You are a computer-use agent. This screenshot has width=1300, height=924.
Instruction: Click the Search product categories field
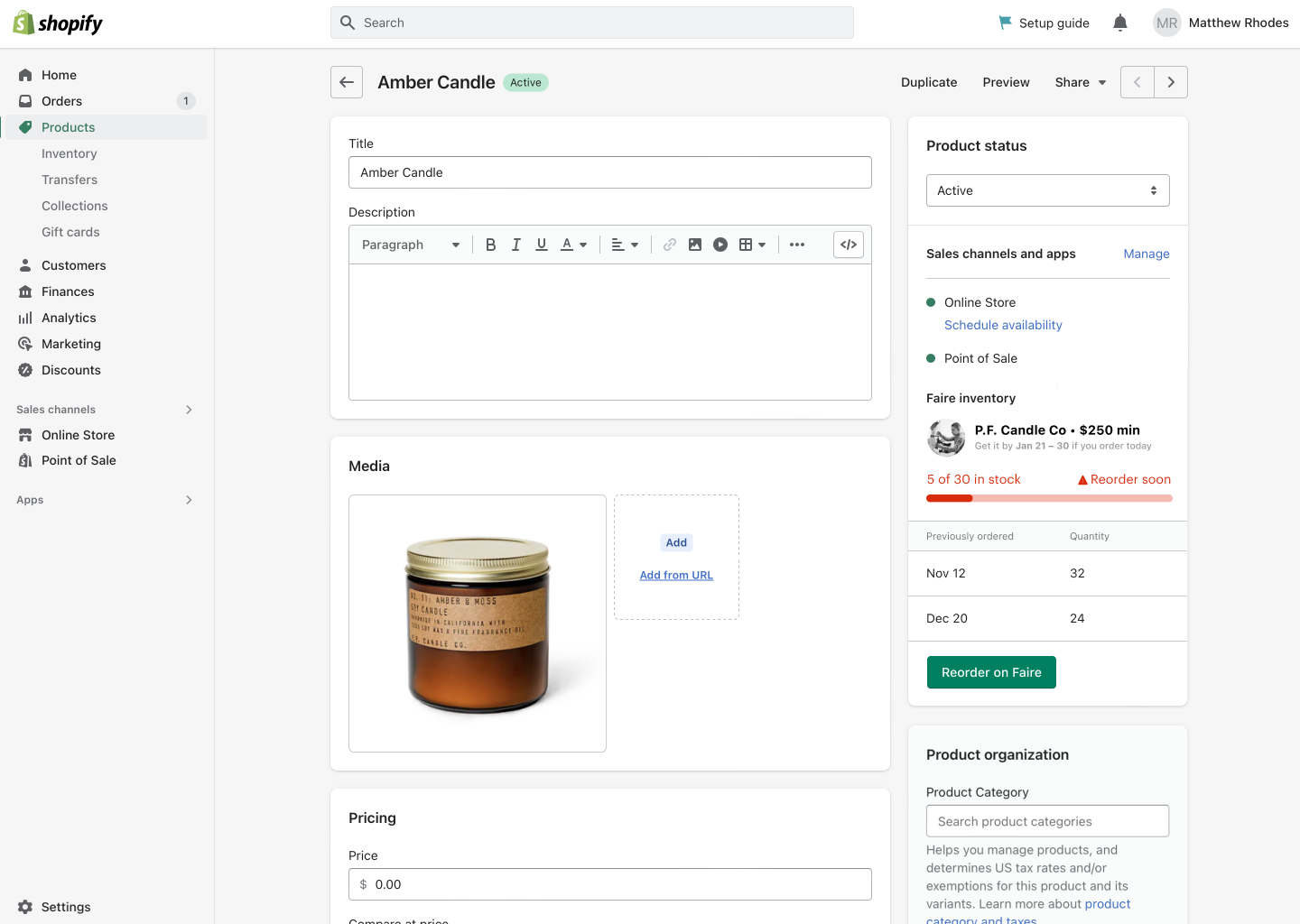tap(1047, 820)
